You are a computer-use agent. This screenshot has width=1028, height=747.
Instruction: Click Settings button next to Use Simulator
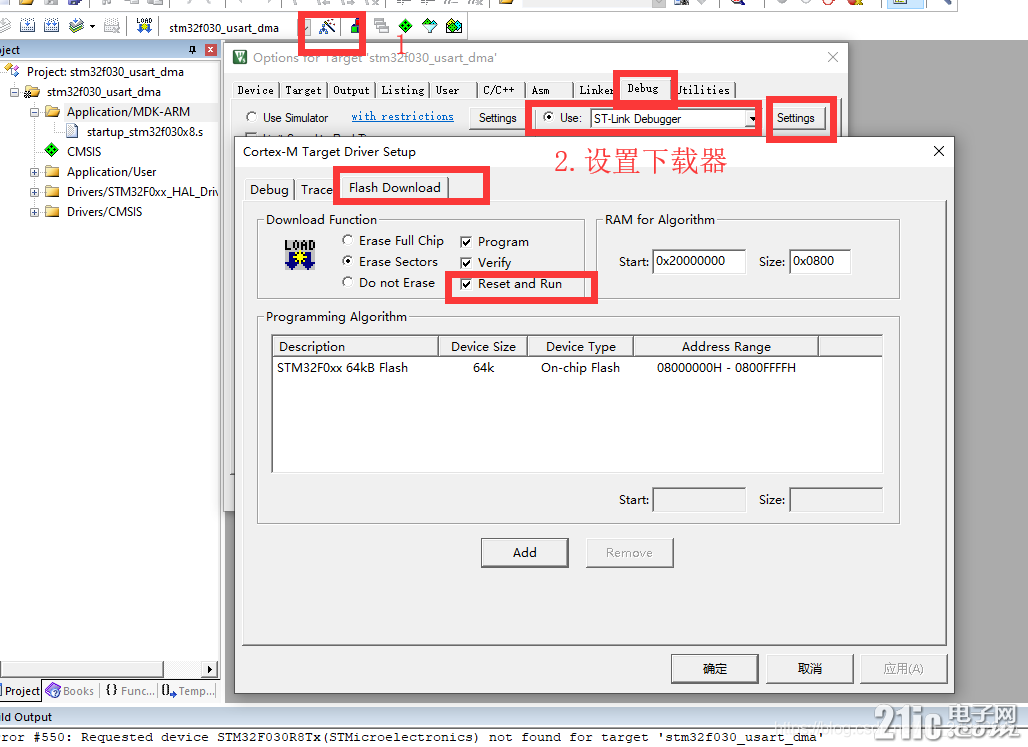[x=497, y=118]
